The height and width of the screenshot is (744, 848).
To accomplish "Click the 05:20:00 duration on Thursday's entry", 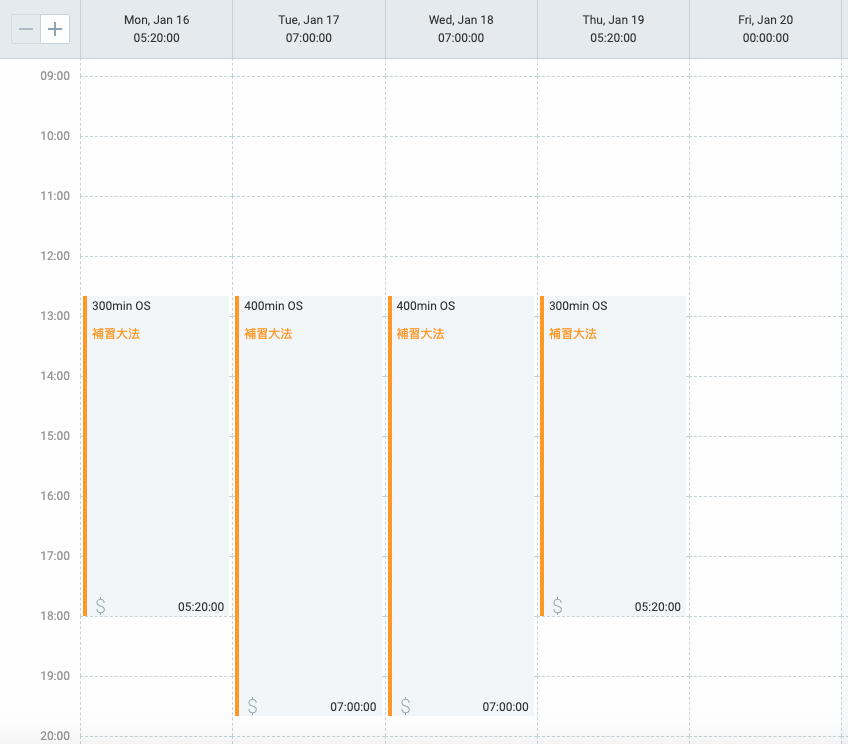I will [657, 607].
